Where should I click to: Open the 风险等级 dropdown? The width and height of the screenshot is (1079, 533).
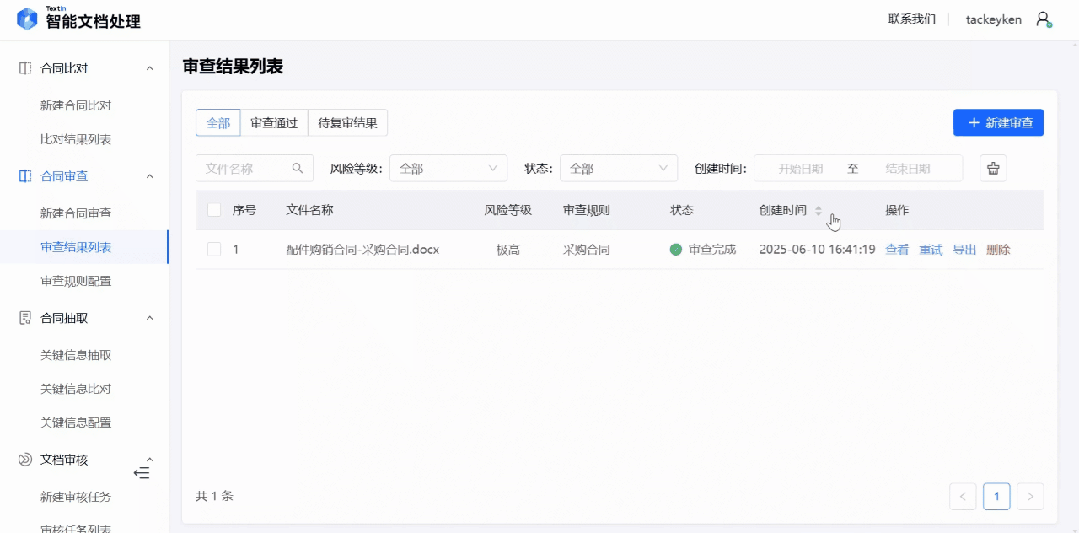pos(448,169)
